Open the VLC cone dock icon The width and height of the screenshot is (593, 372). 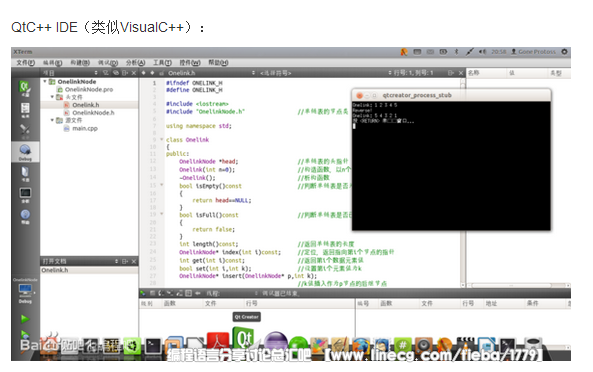[x=466, y=345]
